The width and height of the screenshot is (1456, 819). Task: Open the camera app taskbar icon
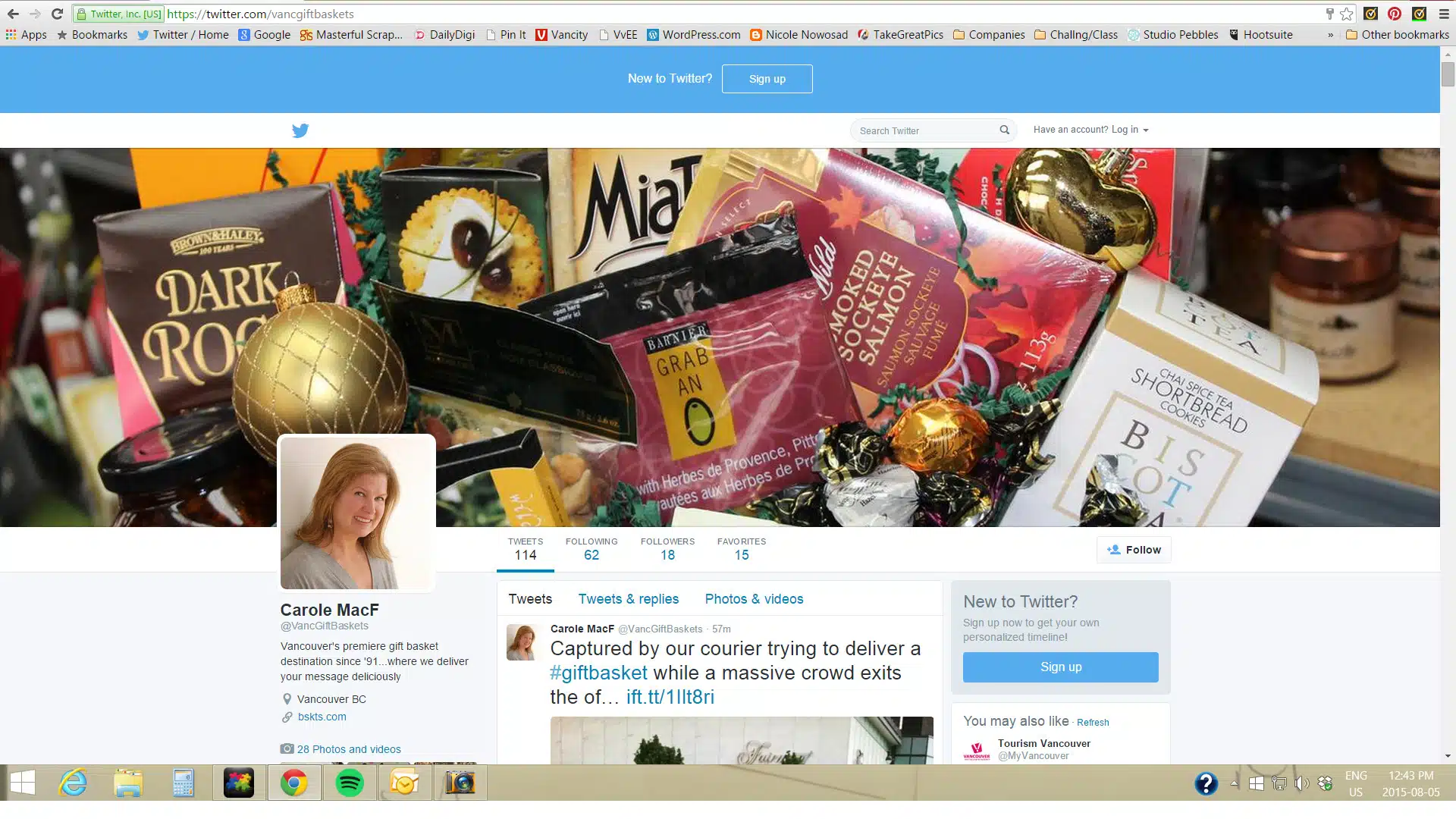tap(460, 783)
